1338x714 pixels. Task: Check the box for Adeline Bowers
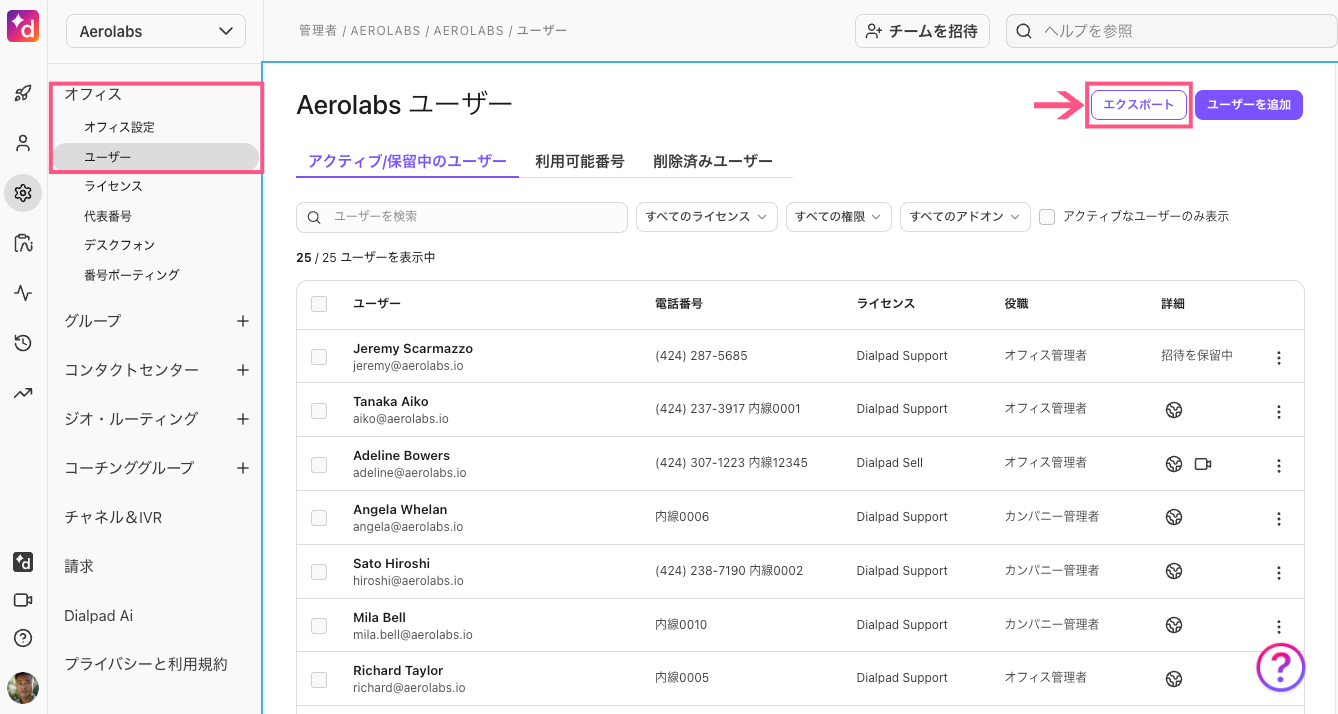point(319,464)
